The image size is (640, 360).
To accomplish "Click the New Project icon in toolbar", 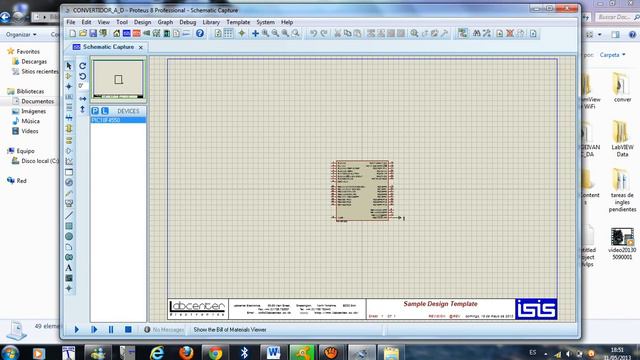I will click(73, 33).
